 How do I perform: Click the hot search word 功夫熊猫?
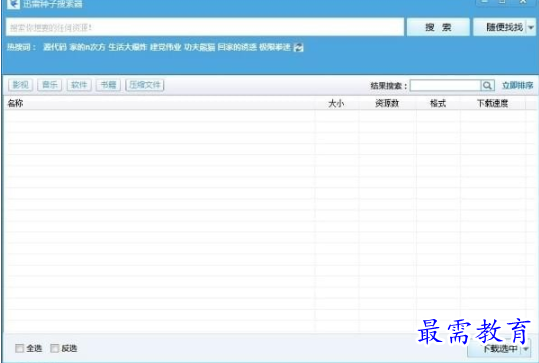point(199,47)
